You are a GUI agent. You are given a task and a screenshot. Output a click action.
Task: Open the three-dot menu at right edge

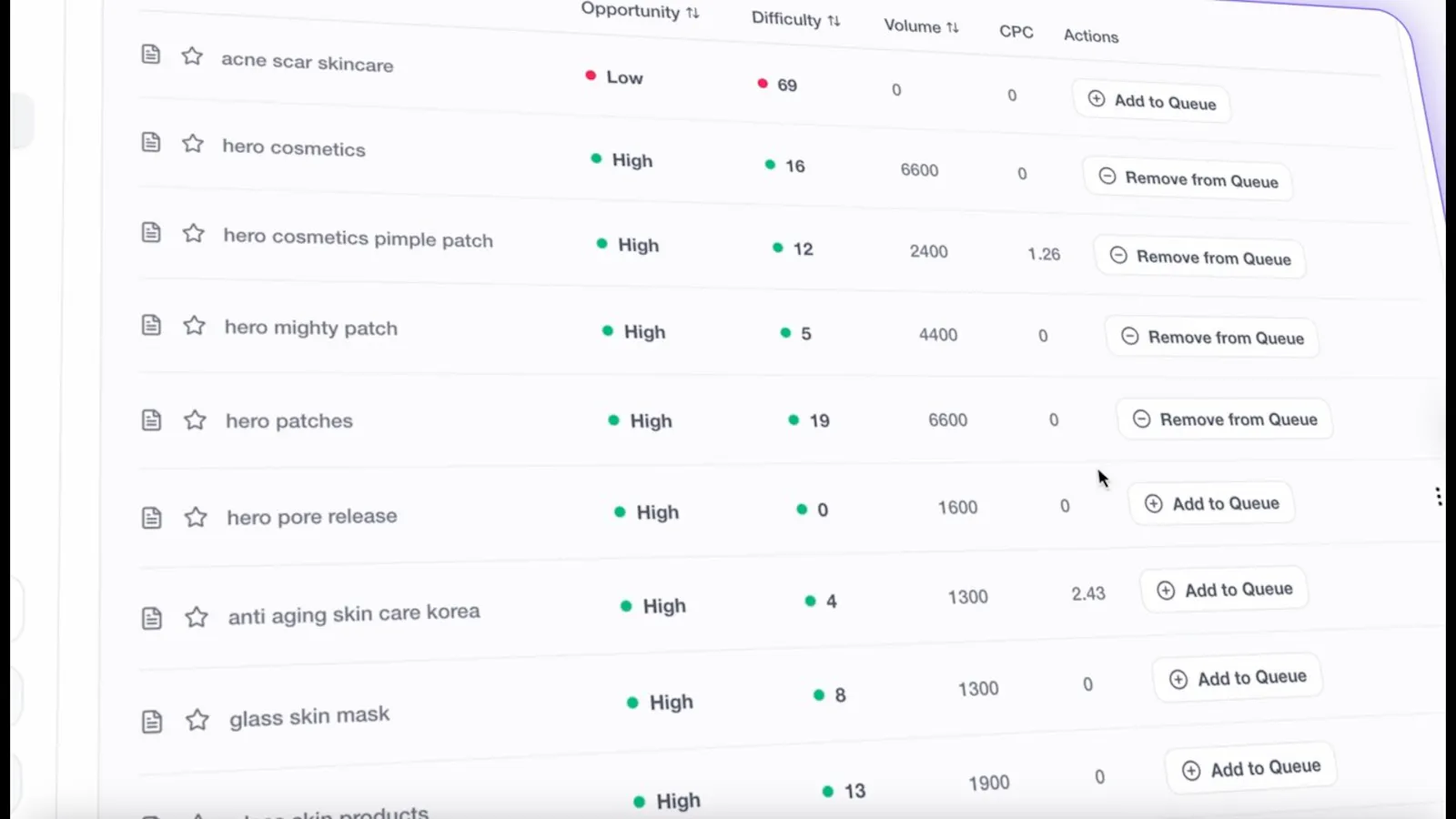coord(1439,496)
